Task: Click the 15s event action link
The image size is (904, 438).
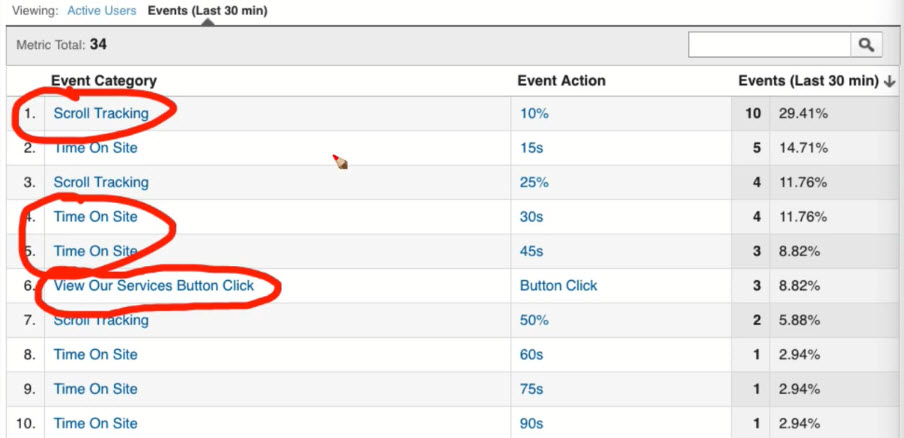Action: click(x=531, y=148)
